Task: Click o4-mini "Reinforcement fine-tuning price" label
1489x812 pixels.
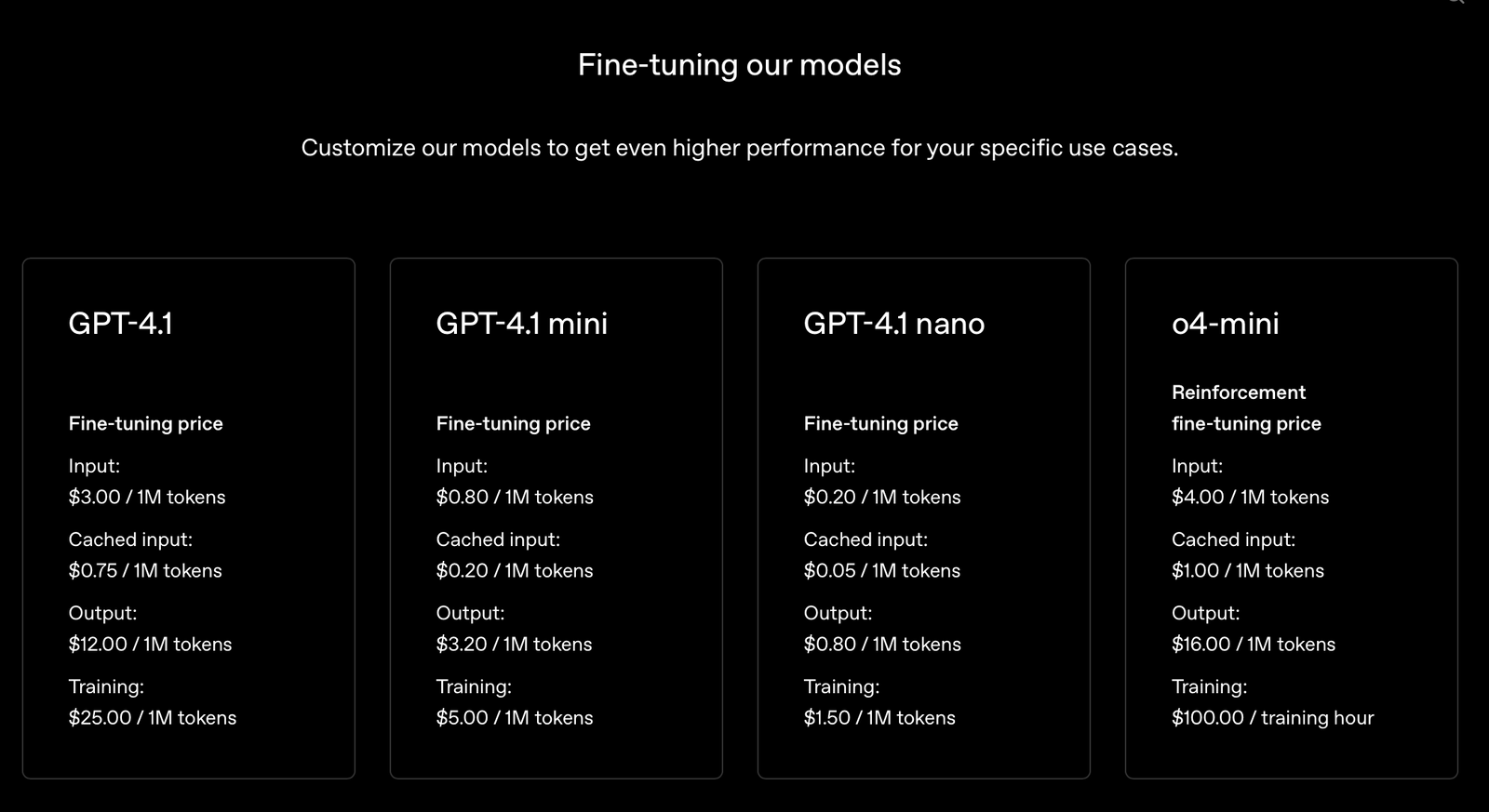Action: coord(1246,407)
